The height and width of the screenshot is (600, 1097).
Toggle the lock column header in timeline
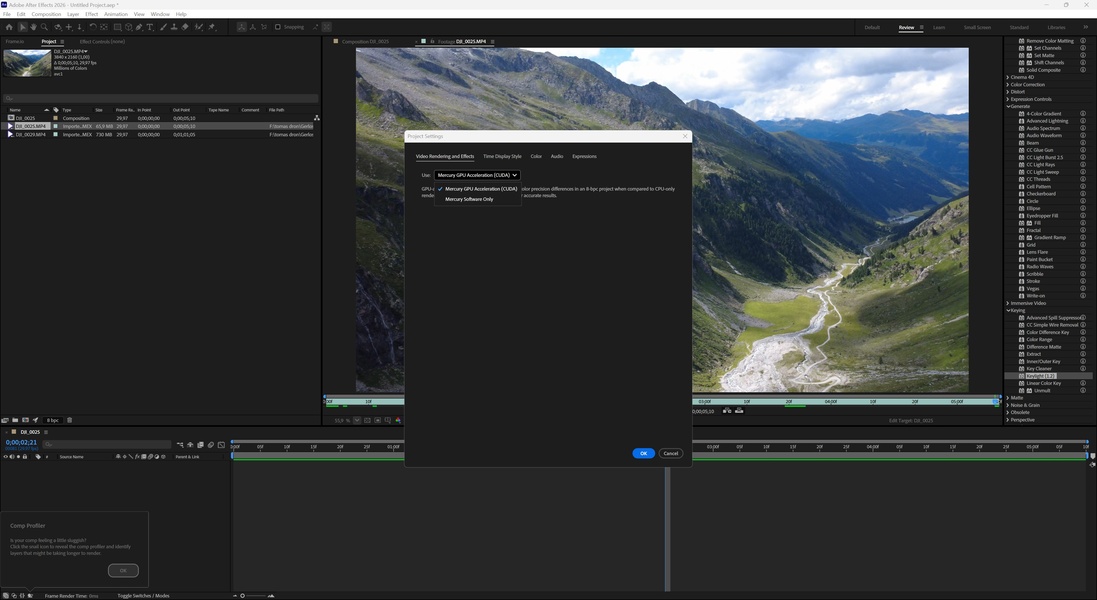coord(24,457)
